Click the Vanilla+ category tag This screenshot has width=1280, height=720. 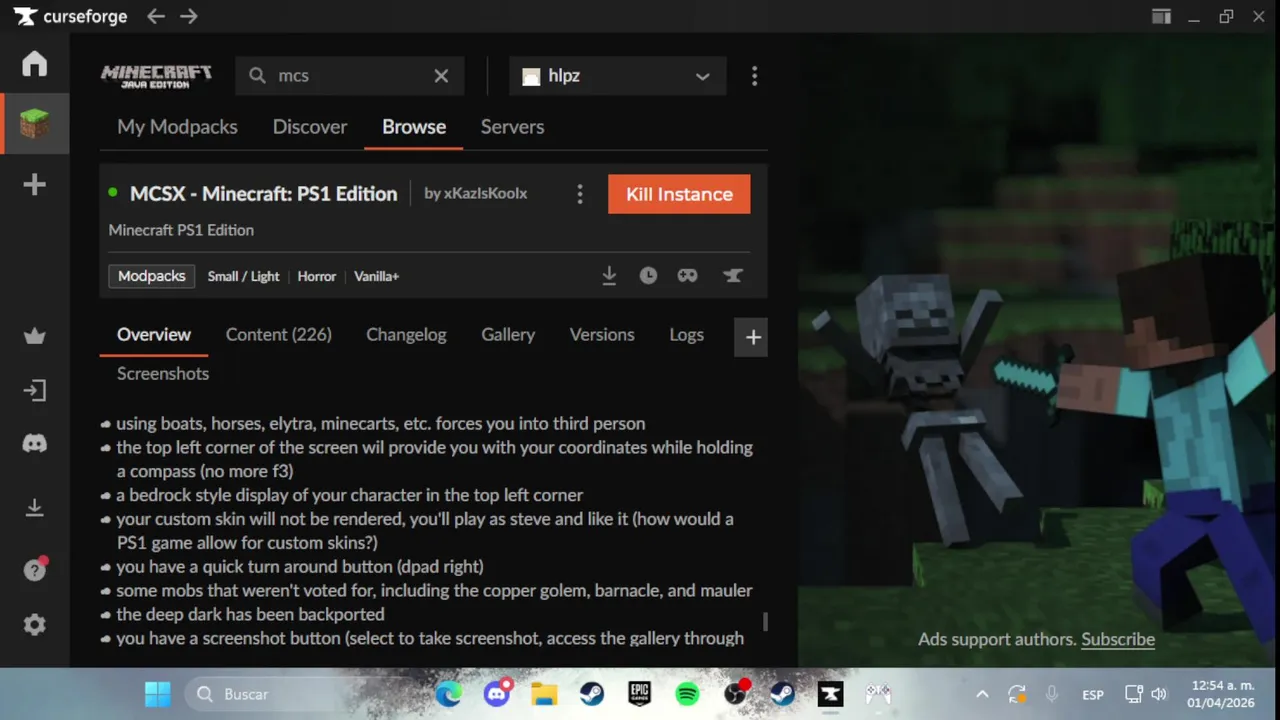[377, 276]
